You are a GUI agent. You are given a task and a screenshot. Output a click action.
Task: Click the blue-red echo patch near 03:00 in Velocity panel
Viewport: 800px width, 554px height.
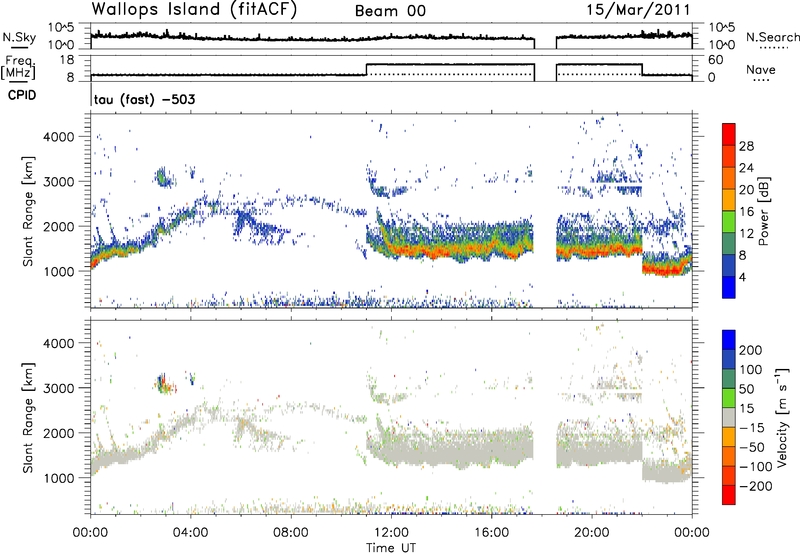pyautogui.click(x=164, y=384)
